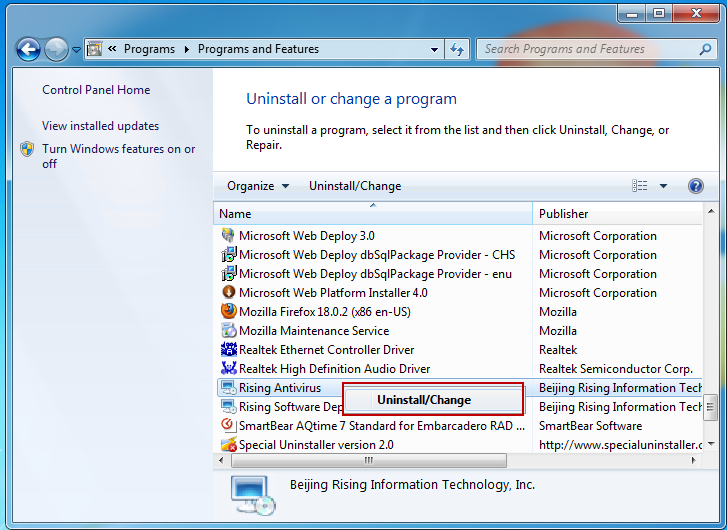Click SmartBear Software publisher cell
The width and height of the screenshot is (727, 530).
pos(590,426)
